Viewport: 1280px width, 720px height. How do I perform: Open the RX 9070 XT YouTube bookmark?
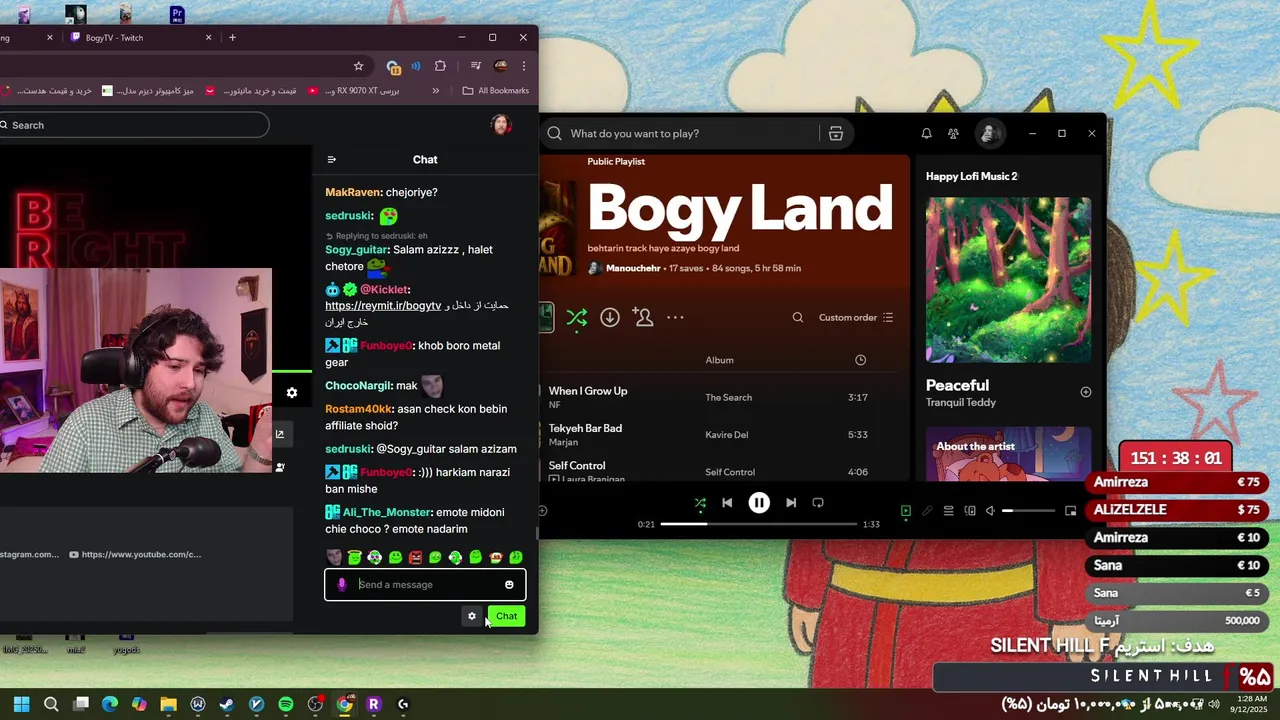354,91
